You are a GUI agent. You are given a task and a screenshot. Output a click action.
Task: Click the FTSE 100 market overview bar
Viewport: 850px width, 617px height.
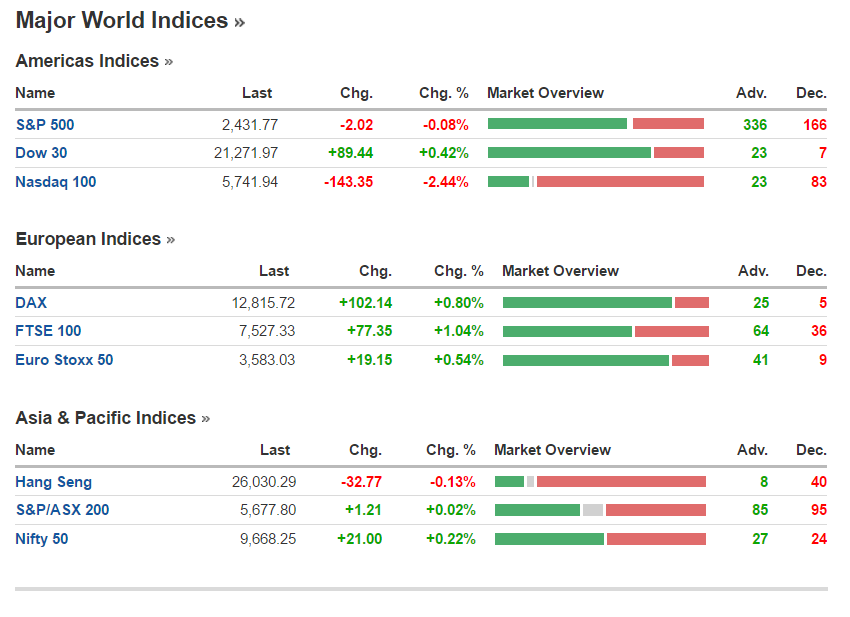click(605, 331)
